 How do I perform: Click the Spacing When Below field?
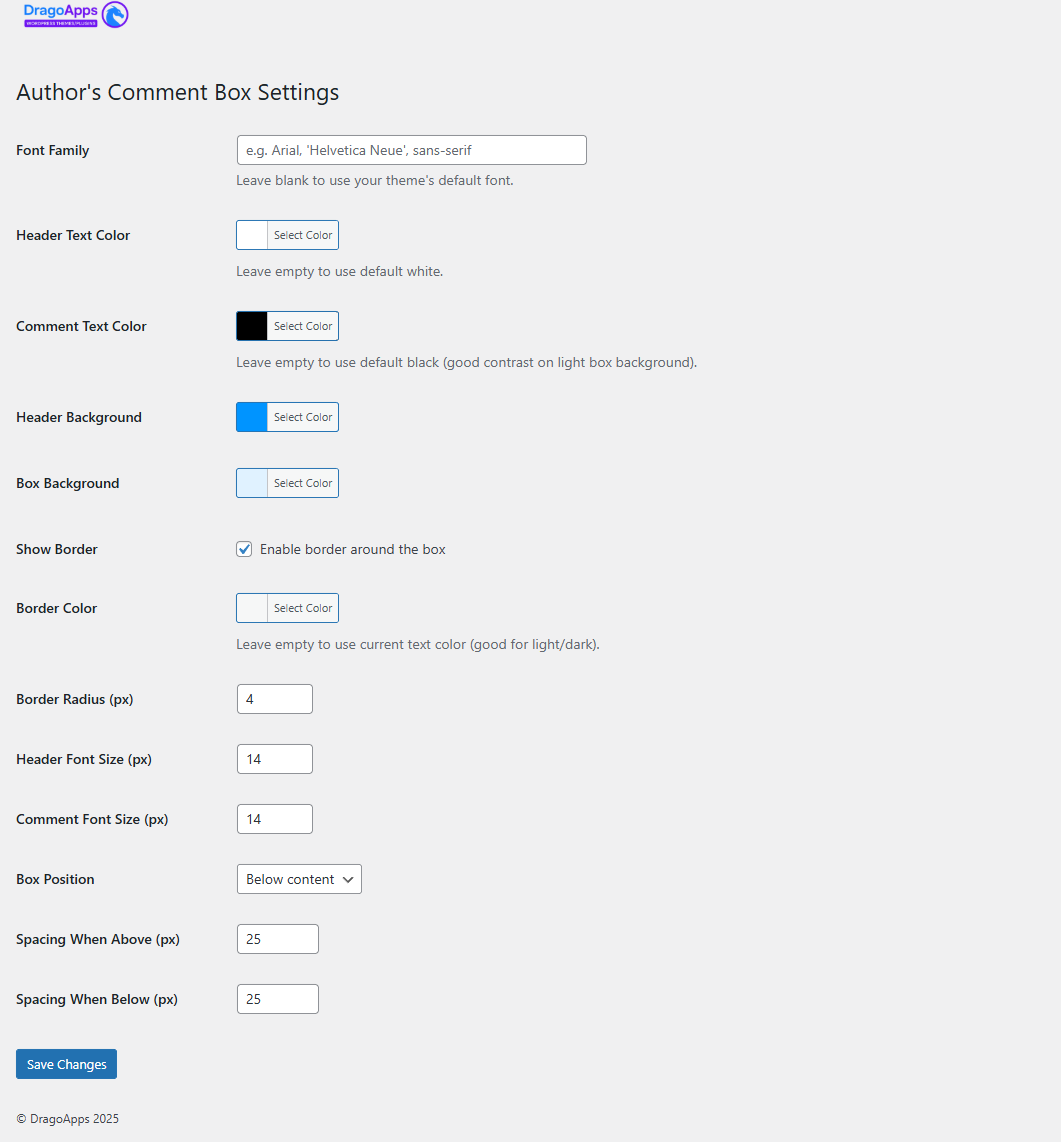(277, 999)
